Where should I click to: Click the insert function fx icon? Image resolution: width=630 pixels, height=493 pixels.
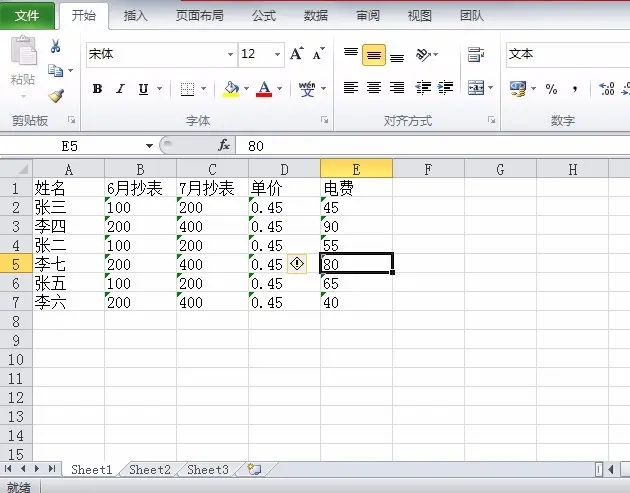tap(224, 145)
